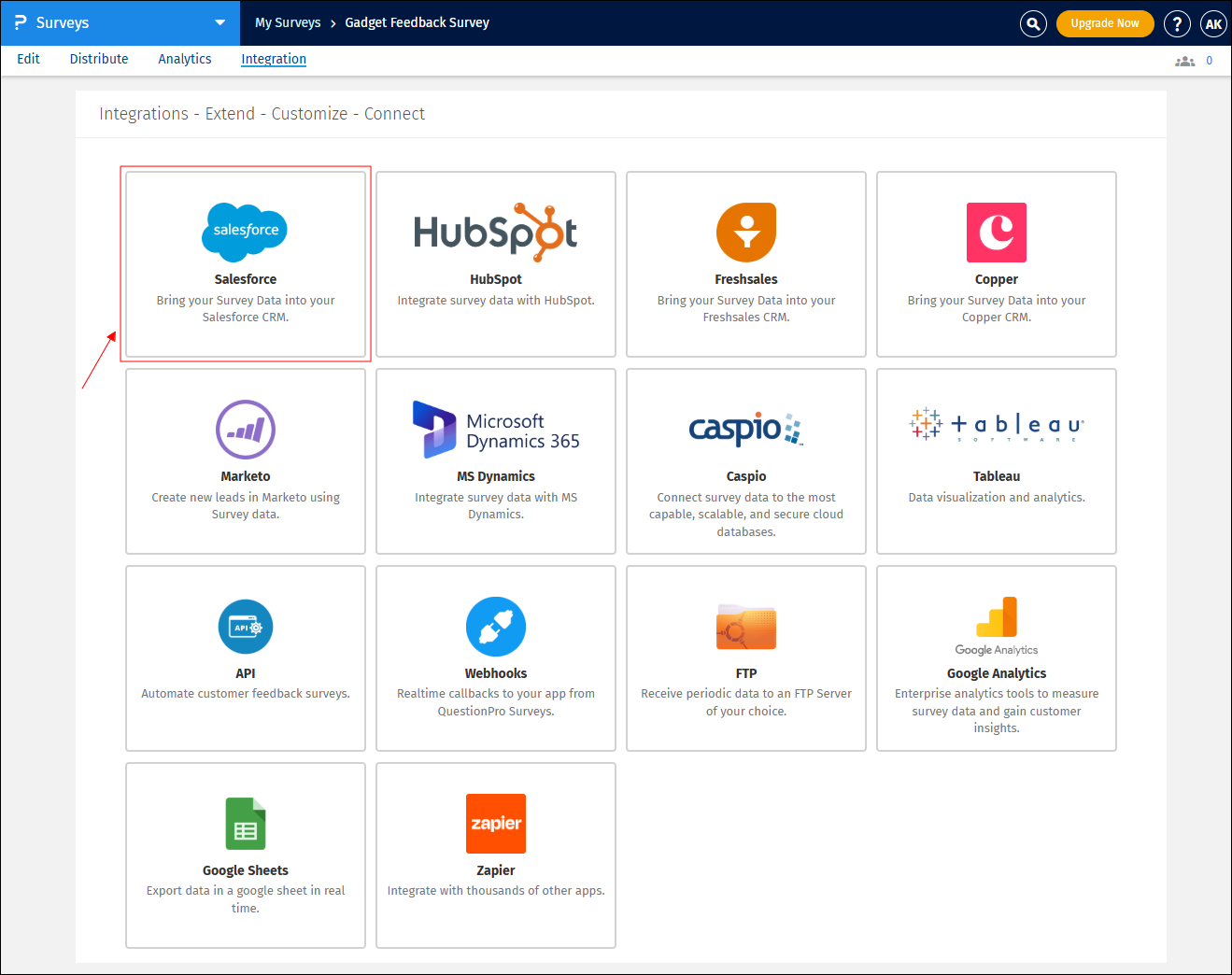Image resolution: width=1232 pixels, height=975 pixels.
Task: Open the API gear icon
Action: [245, 627]
